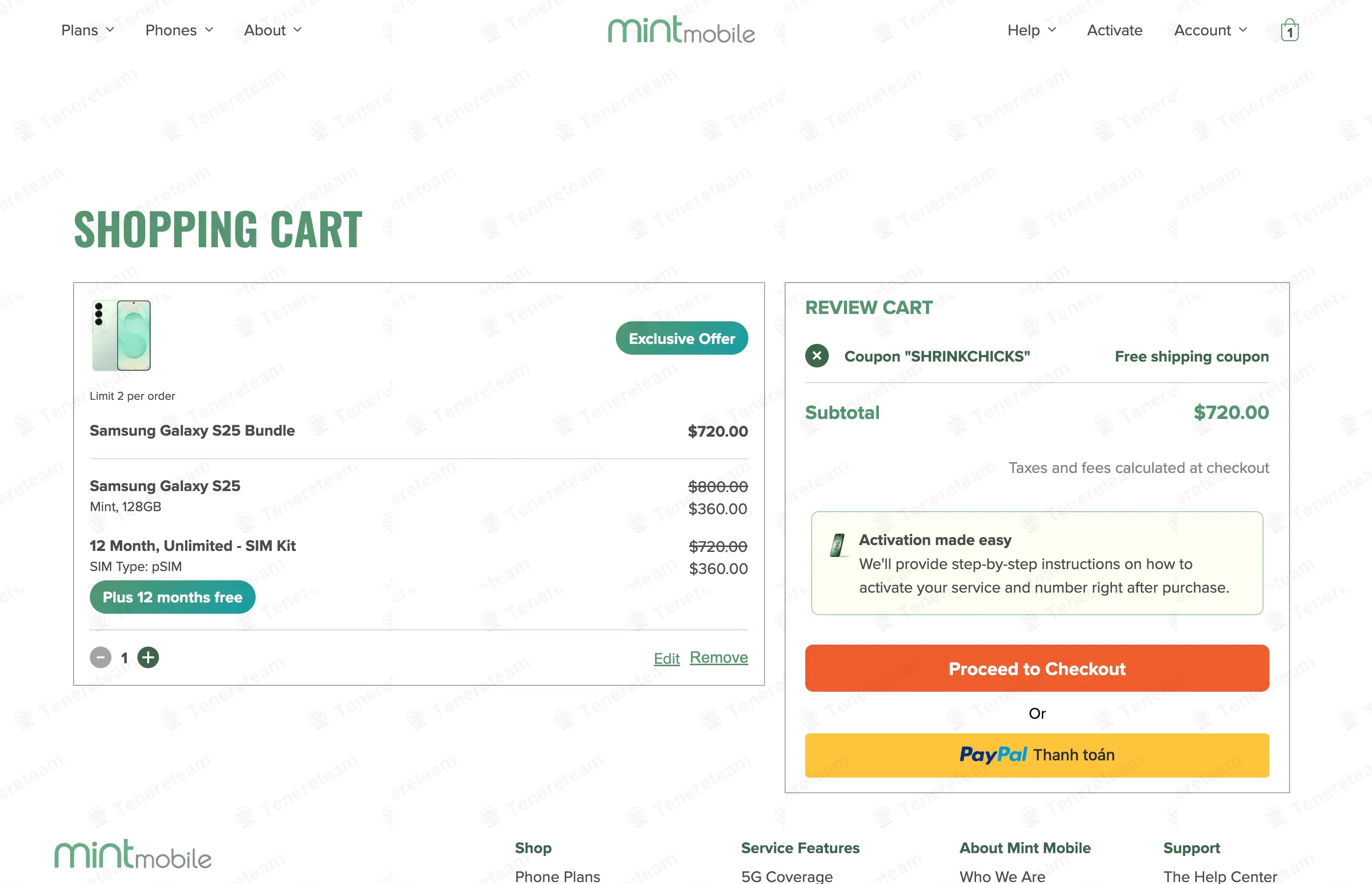Open the Account dropdown menu
The image size is (1372, 884).
[x=1210, y=30]
